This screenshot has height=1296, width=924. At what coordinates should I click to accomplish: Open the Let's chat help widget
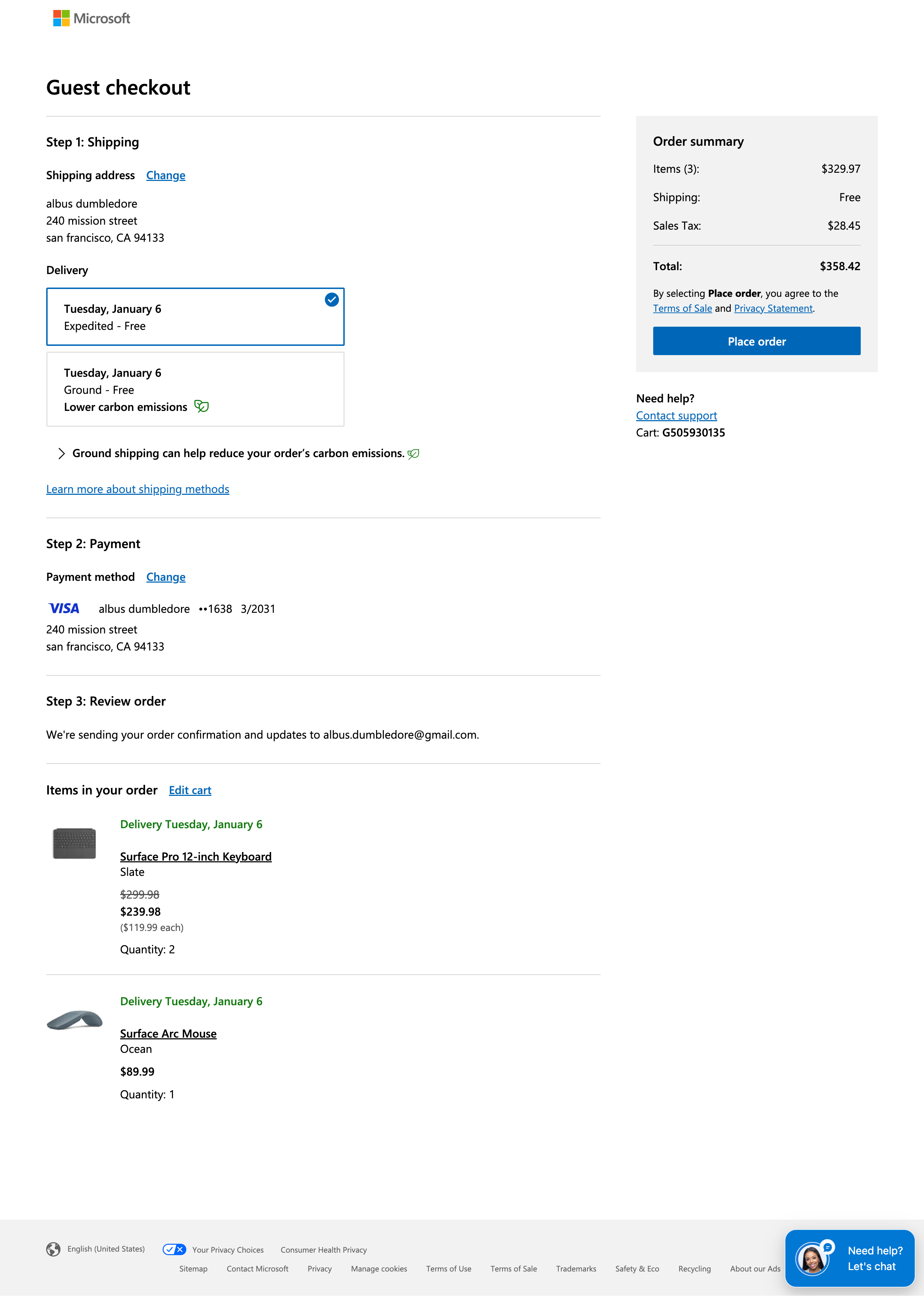click(849, 1258)
